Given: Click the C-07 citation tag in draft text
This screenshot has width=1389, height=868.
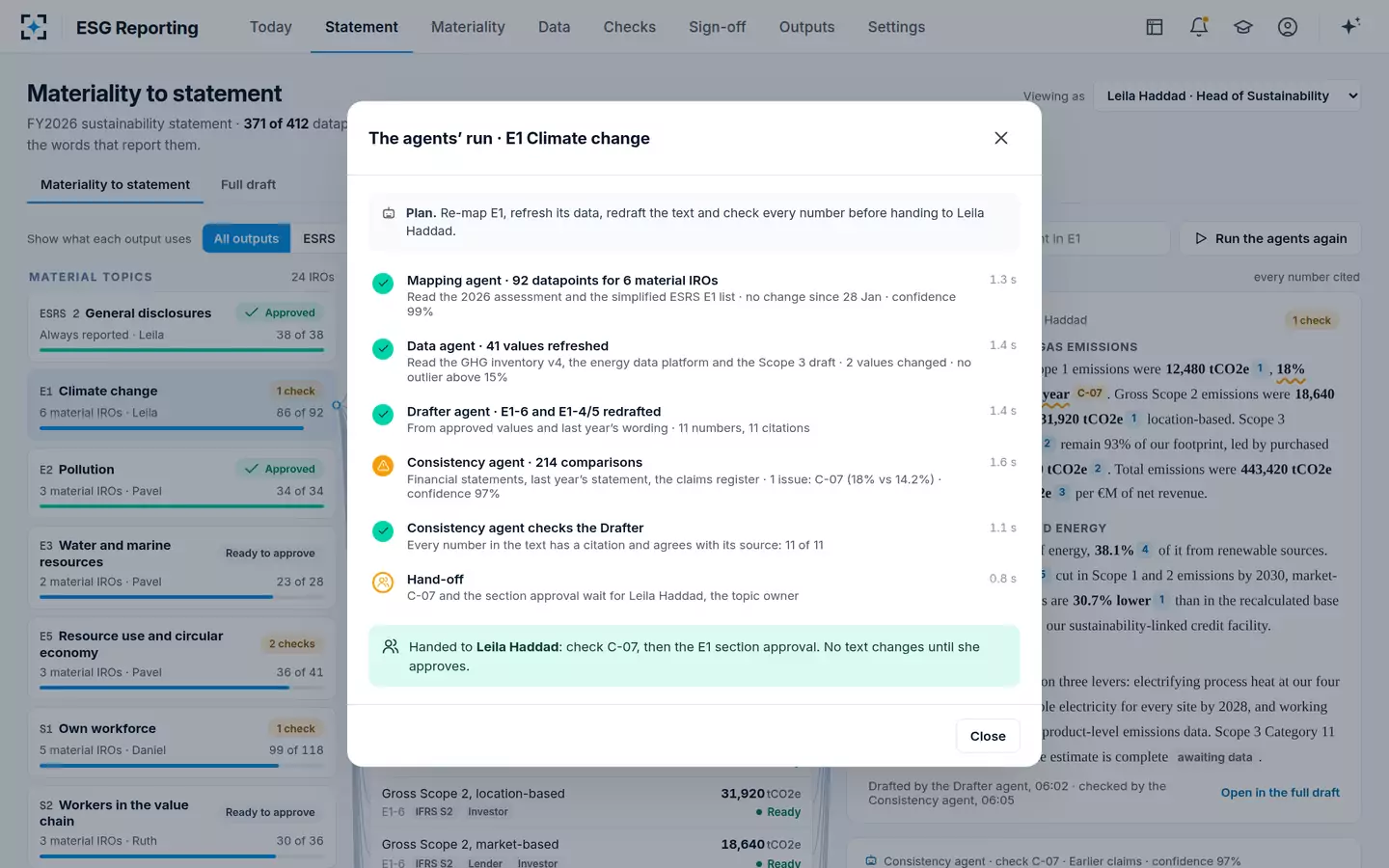Looking at the screenshot, I should click(1090, 393).
